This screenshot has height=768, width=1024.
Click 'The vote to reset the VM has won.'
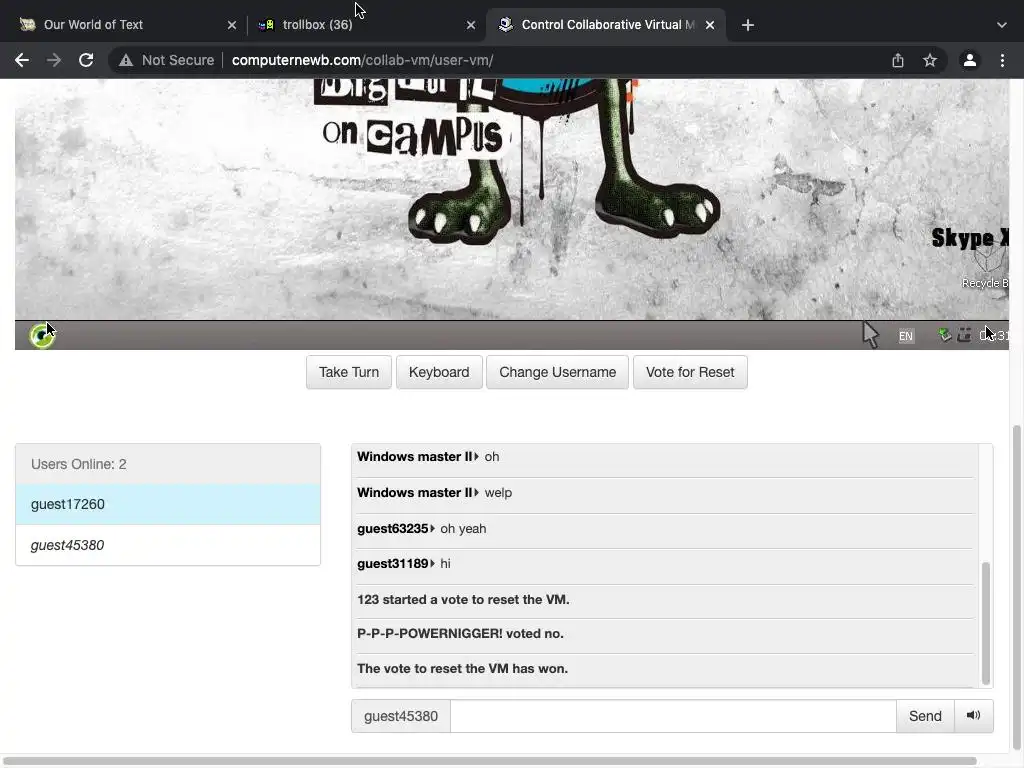pyautogui.click(x=462, y=669)
